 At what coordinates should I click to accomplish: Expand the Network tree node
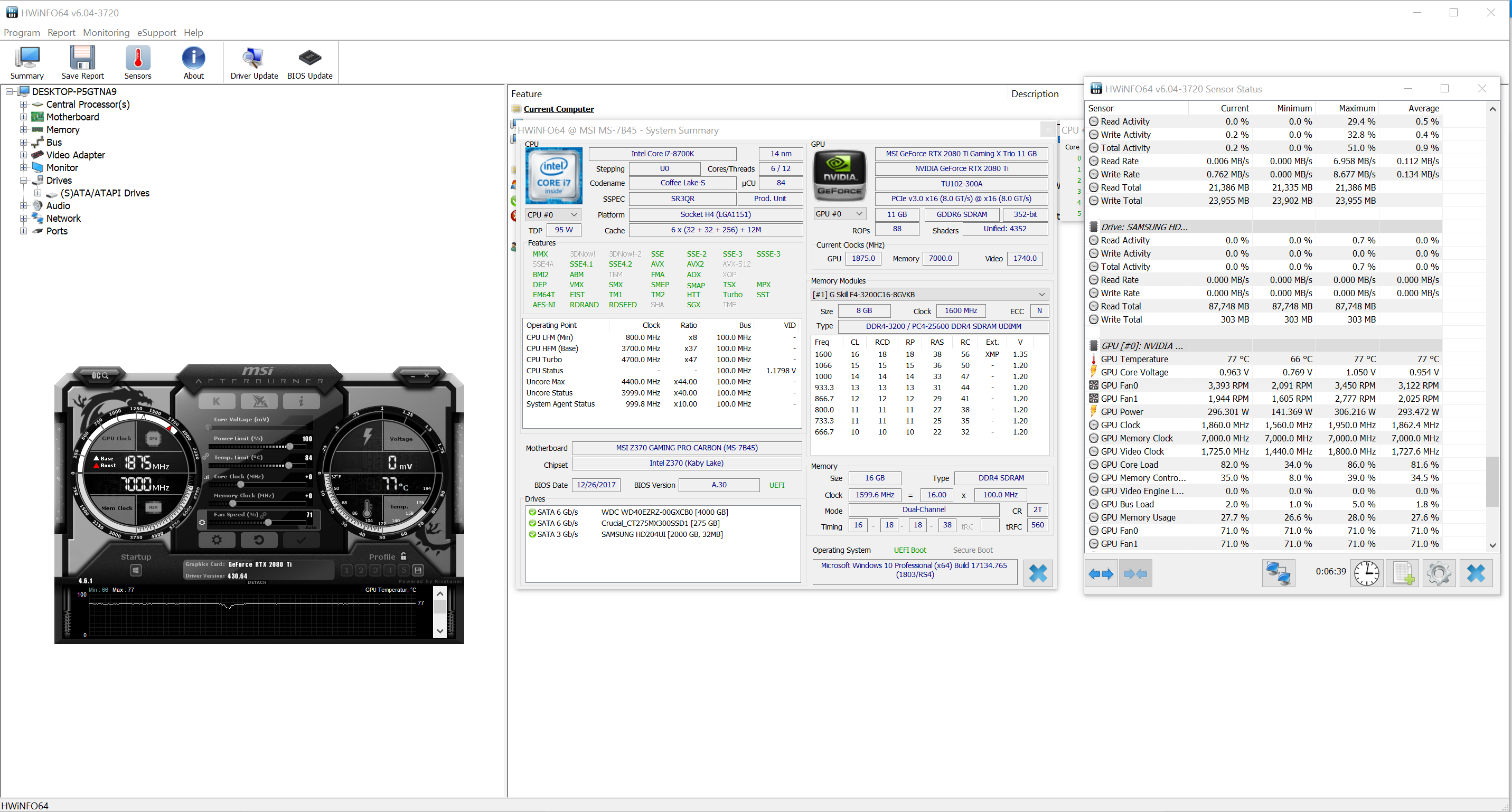coord(23,218)
